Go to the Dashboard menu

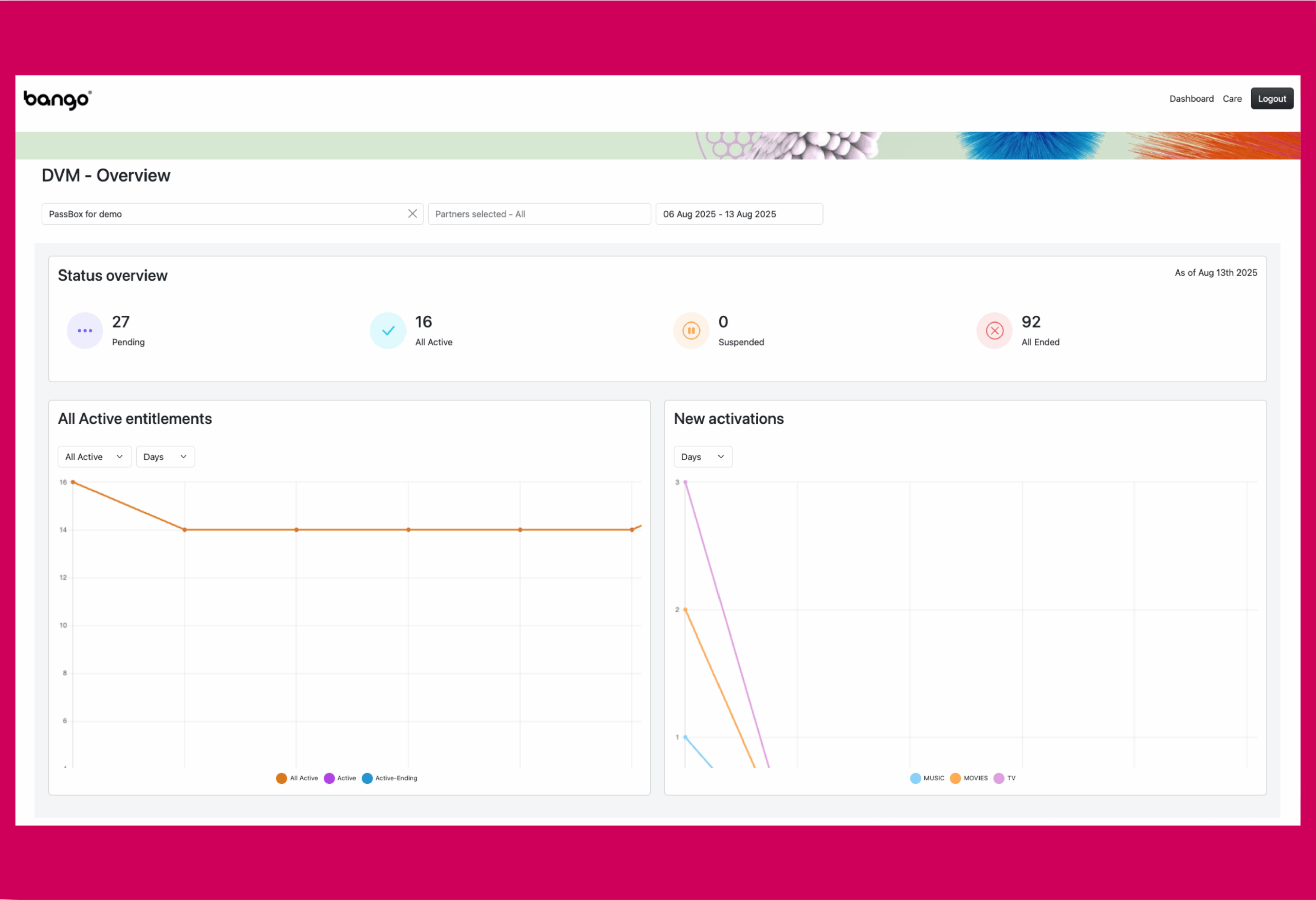pos(1192,99)
